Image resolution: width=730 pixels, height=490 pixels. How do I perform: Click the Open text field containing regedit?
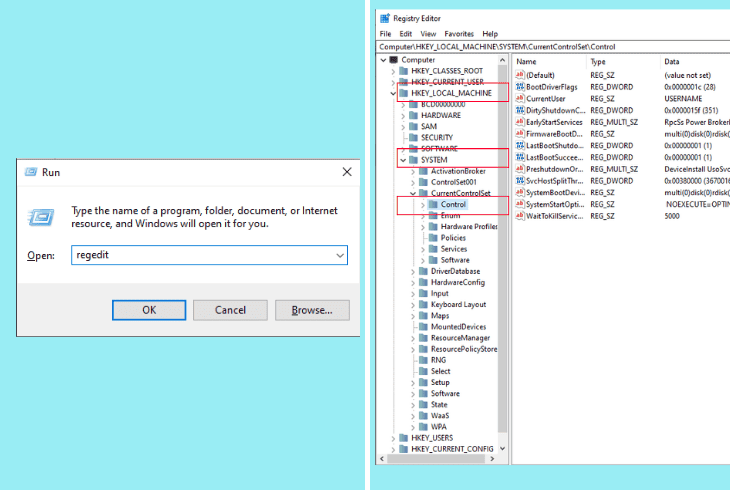click(x=210, y=255)
